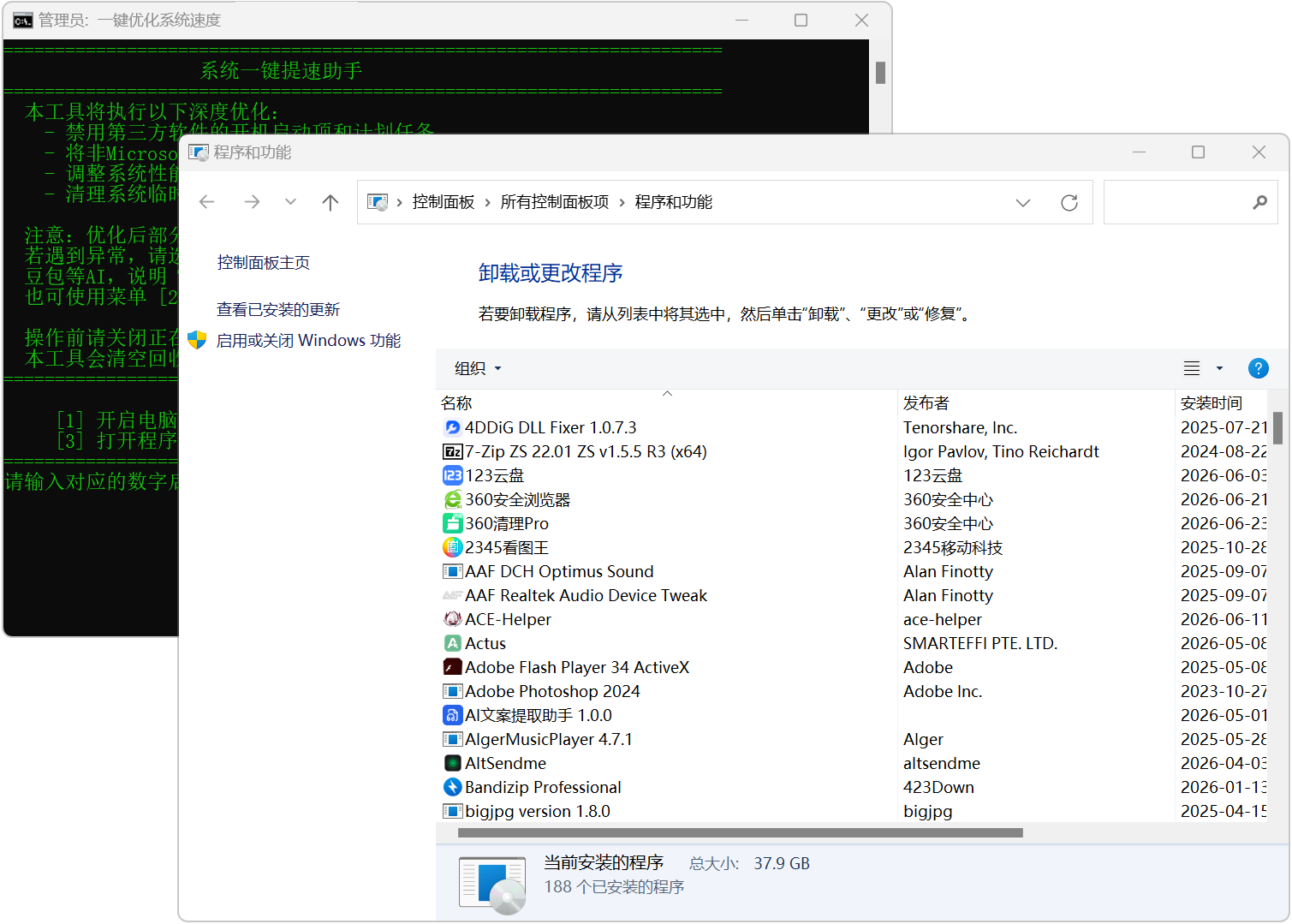
Task: Select 7-Zip ZS 22.01 in the list
Action: point(851,451)
